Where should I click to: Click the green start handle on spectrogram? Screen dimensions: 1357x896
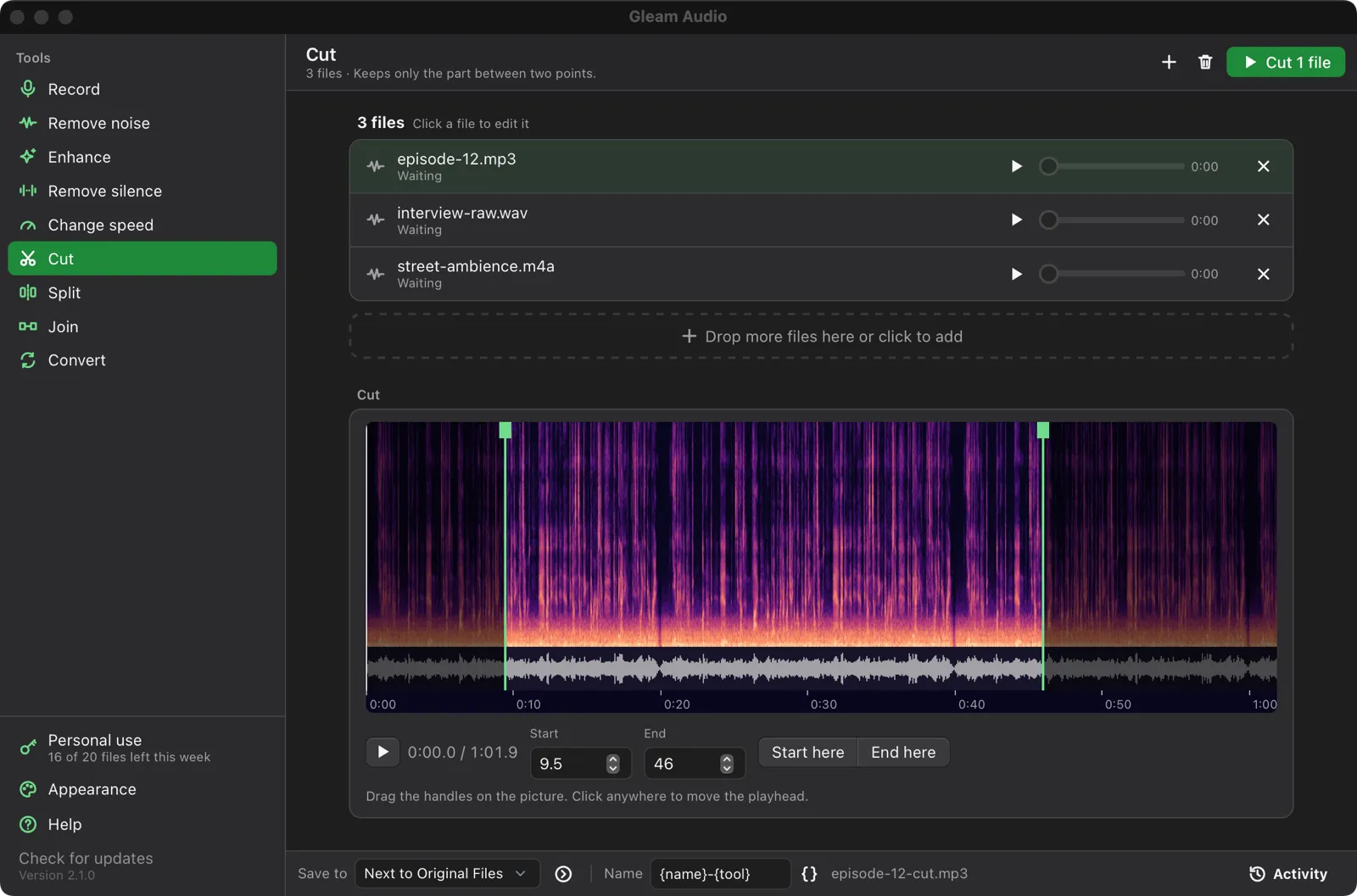click(505, 431)
